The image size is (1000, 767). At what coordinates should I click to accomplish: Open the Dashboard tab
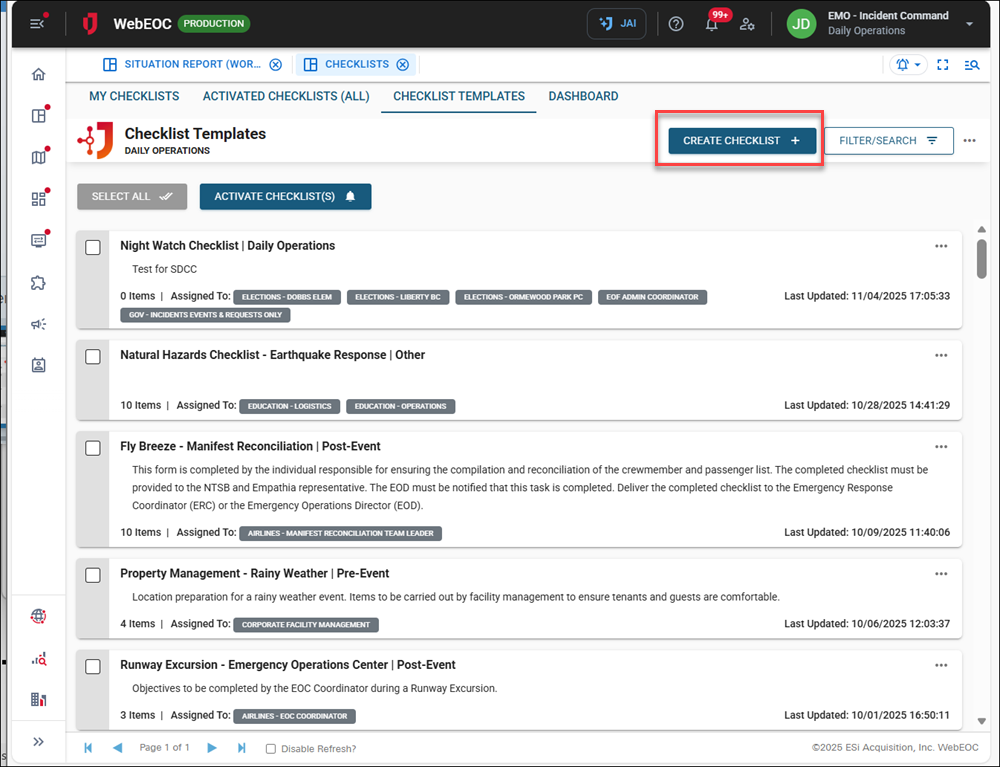(583, 97)
